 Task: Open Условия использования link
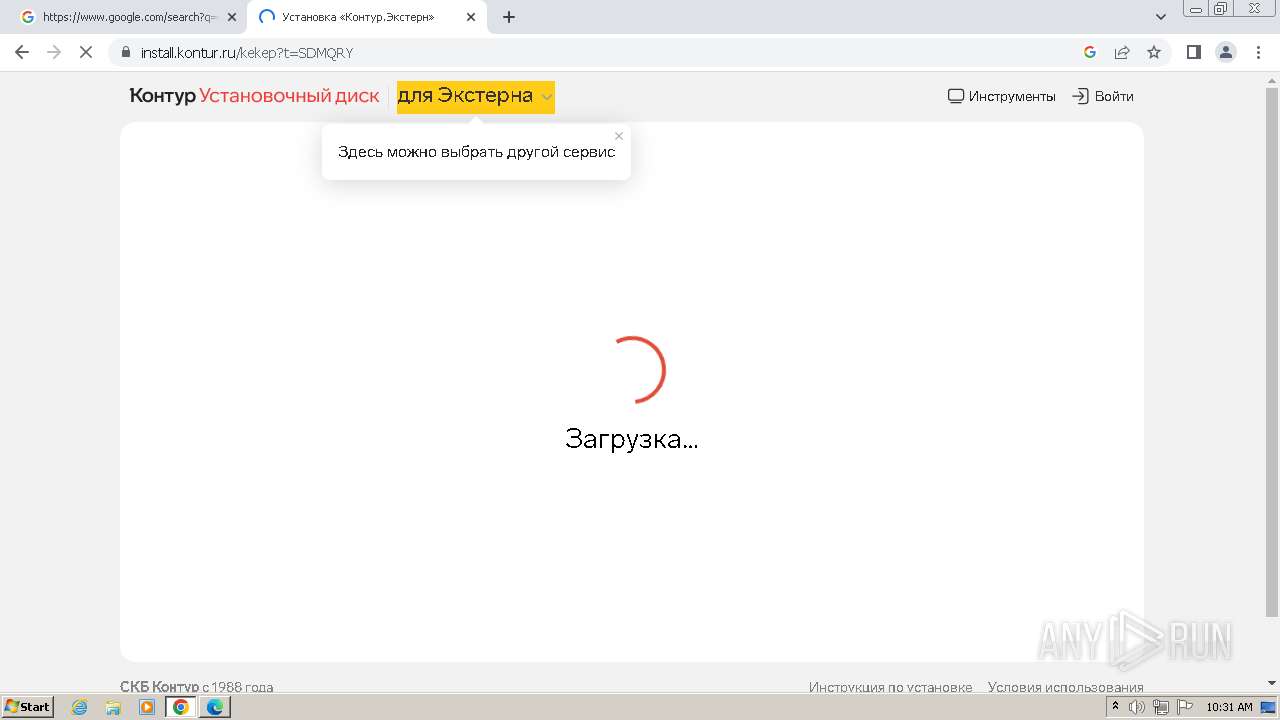(x=1065, y=687)
